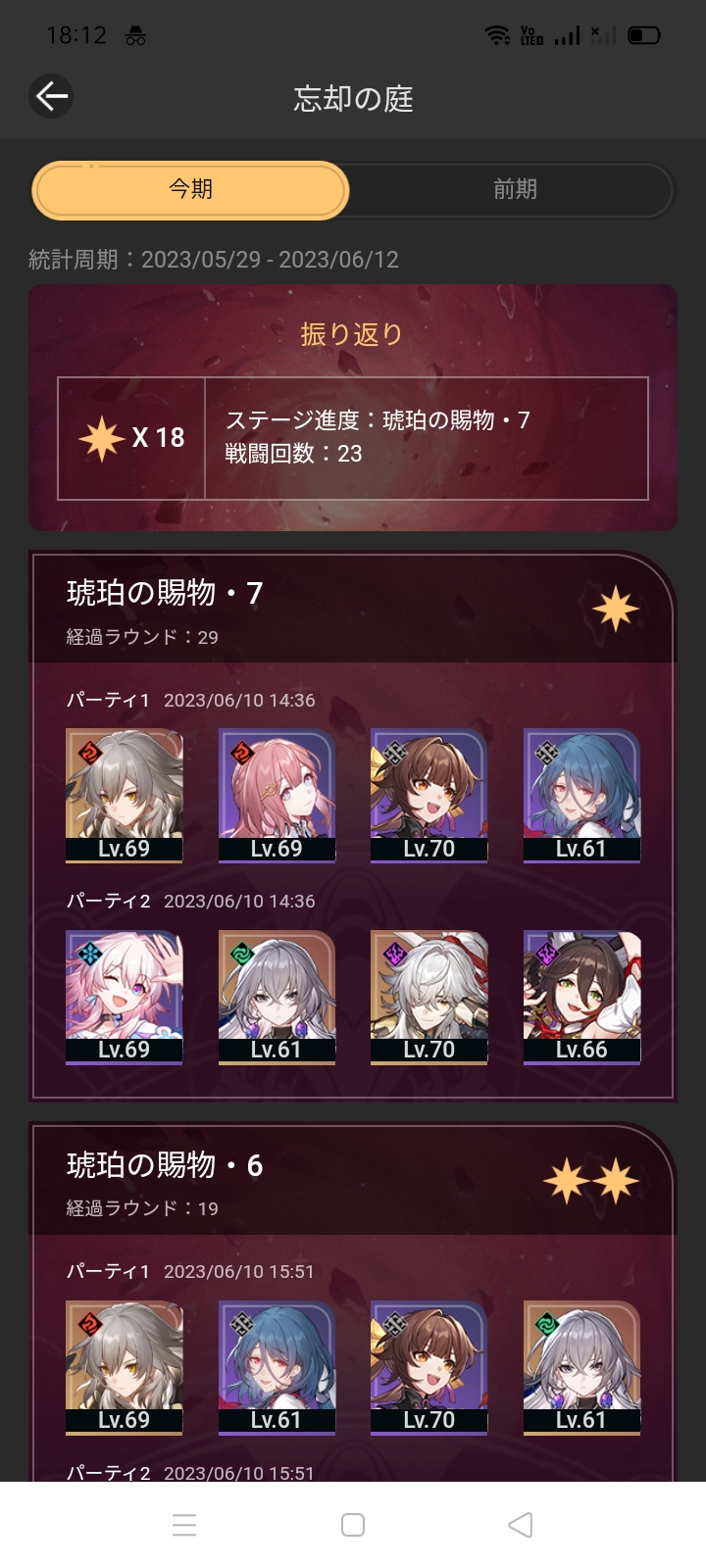The image size is (706, 1568).
Task: Open silver-haired Lv.61 character in stage 7 party 2
Action: 277,997
